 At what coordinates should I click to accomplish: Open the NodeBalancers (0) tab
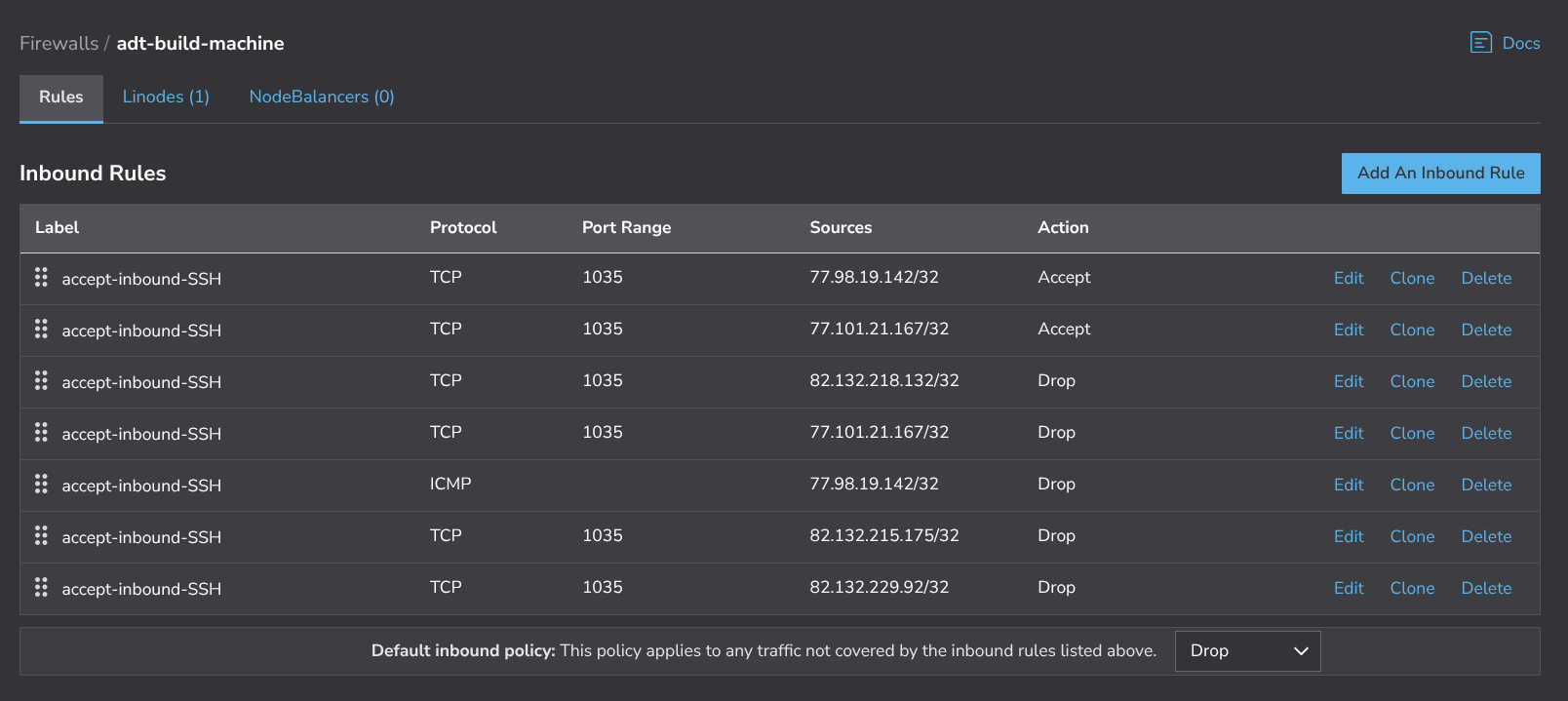pyautogui.click(x=322, y=97)
